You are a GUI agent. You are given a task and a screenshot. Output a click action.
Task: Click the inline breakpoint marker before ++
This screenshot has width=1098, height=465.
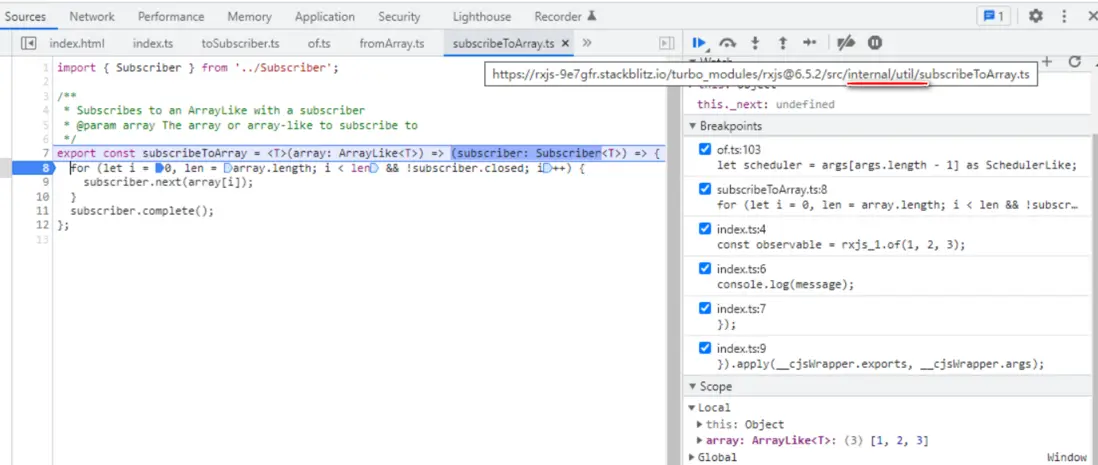click(548, 168)
